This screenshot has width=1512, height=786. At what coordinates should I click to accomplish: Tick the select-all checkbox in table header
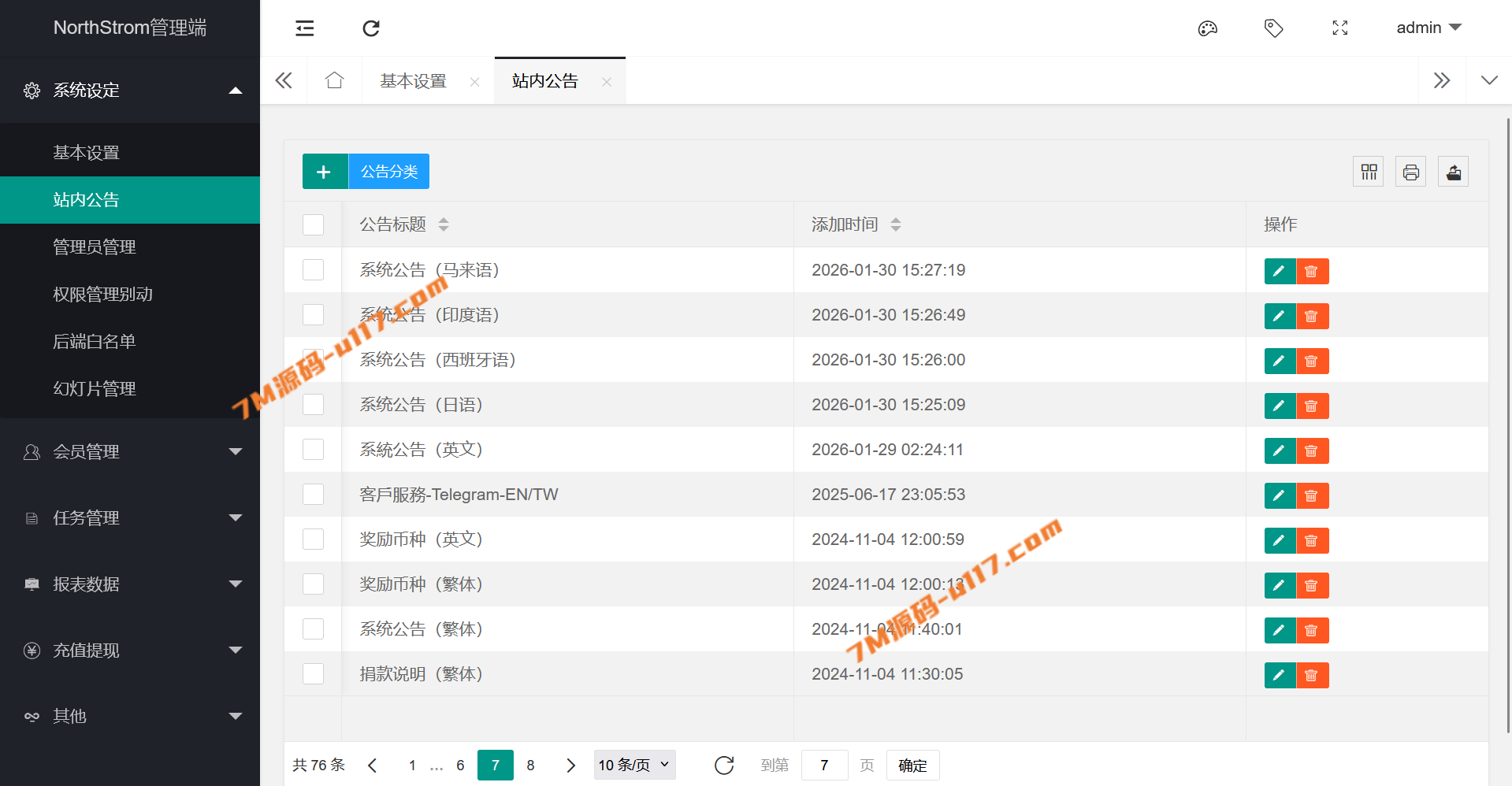click(314, 224)
